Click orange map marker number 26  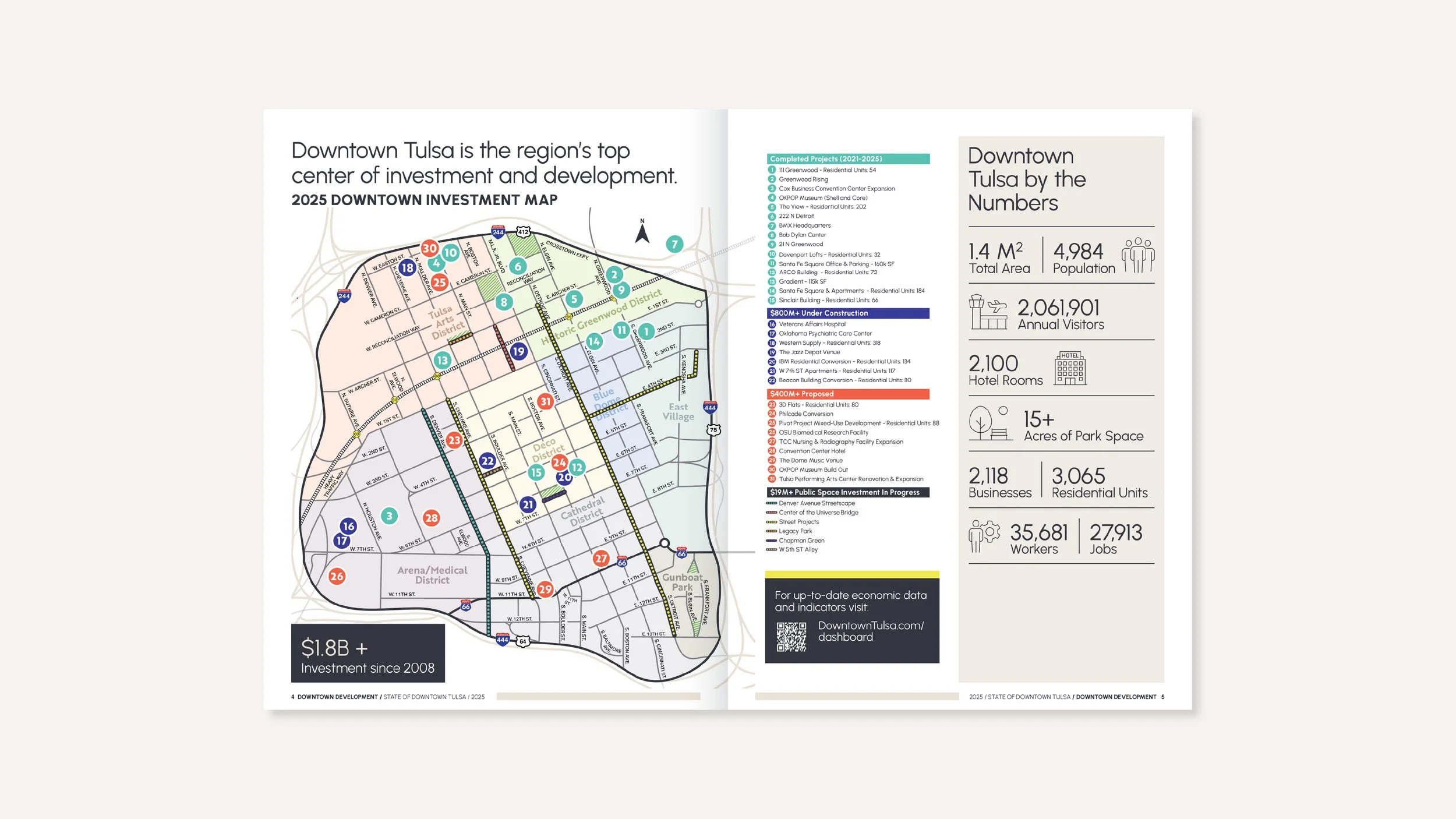click(x=337, y=576)
